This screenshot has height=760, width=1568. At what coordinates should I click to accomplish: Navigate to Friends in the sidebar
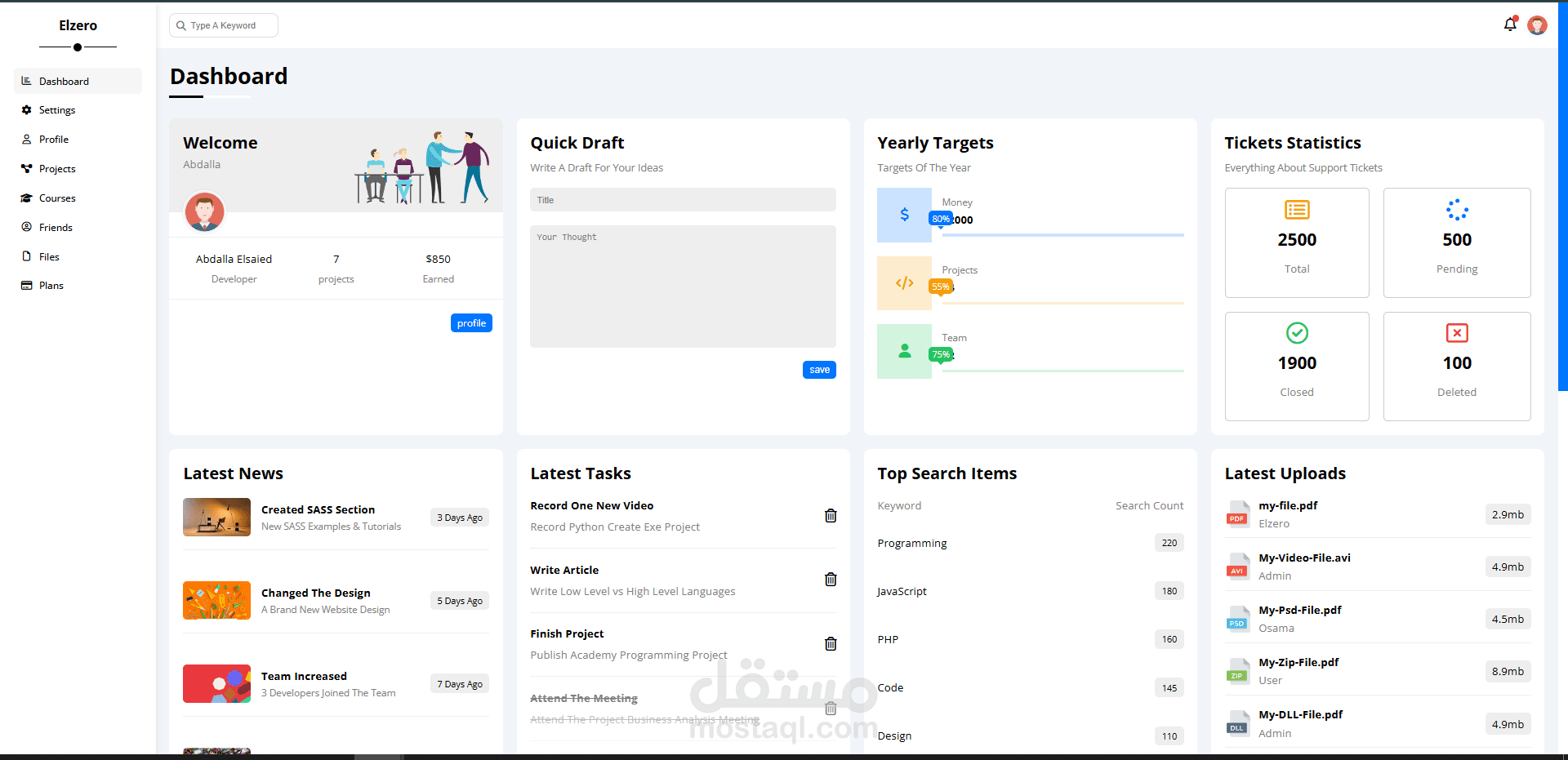coord(55,227)
